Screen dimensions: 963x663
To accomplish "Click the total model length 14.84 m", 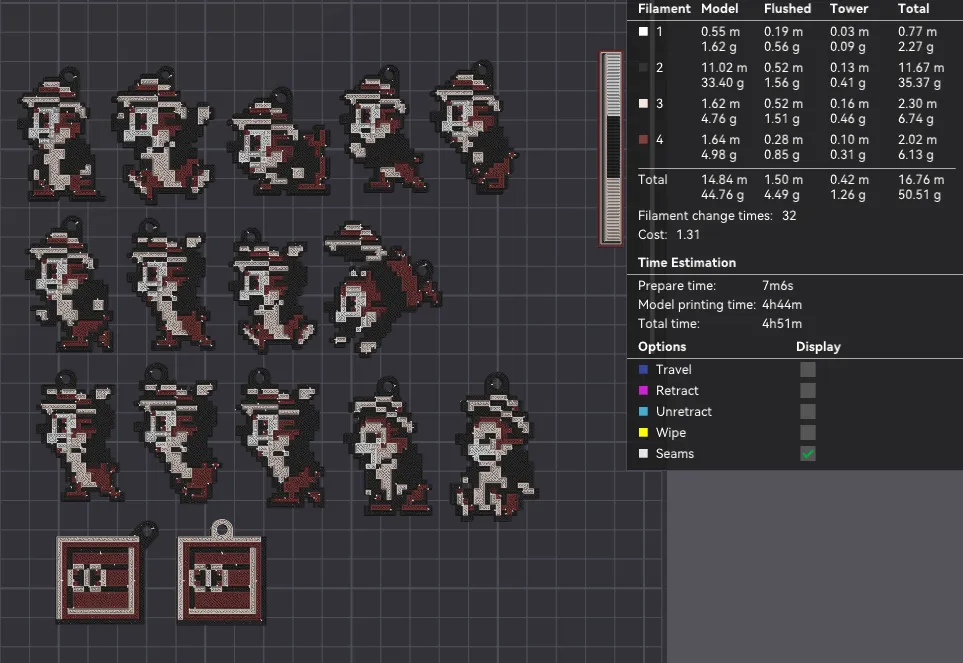I will pyautogui.click(x=724, y=180).
